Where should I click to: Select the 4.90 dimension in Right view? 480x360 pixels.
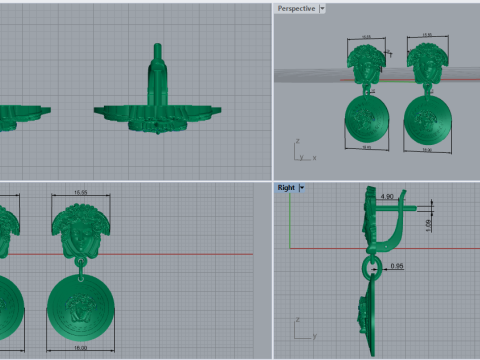(387, 197)
